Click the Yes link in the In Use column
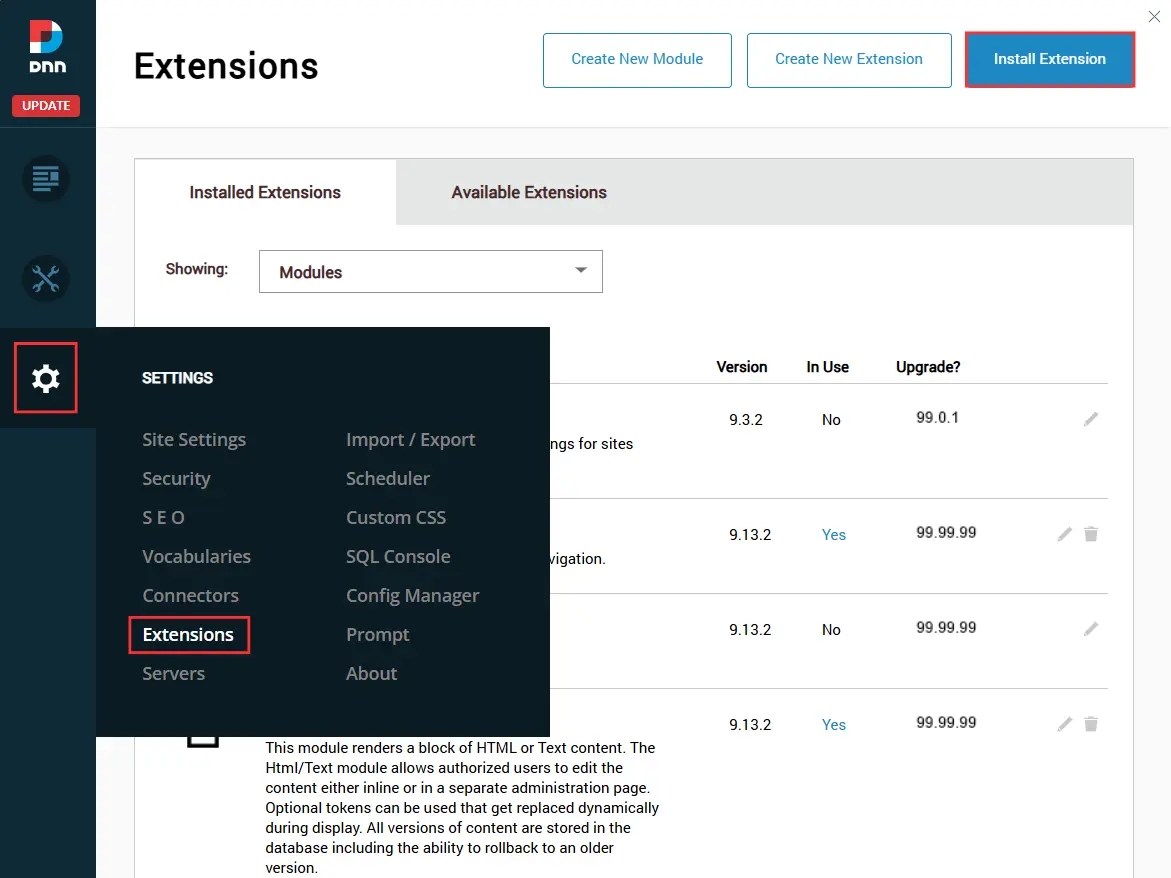This screenshot has width=1171, height=878. click(x=833, y=534)
